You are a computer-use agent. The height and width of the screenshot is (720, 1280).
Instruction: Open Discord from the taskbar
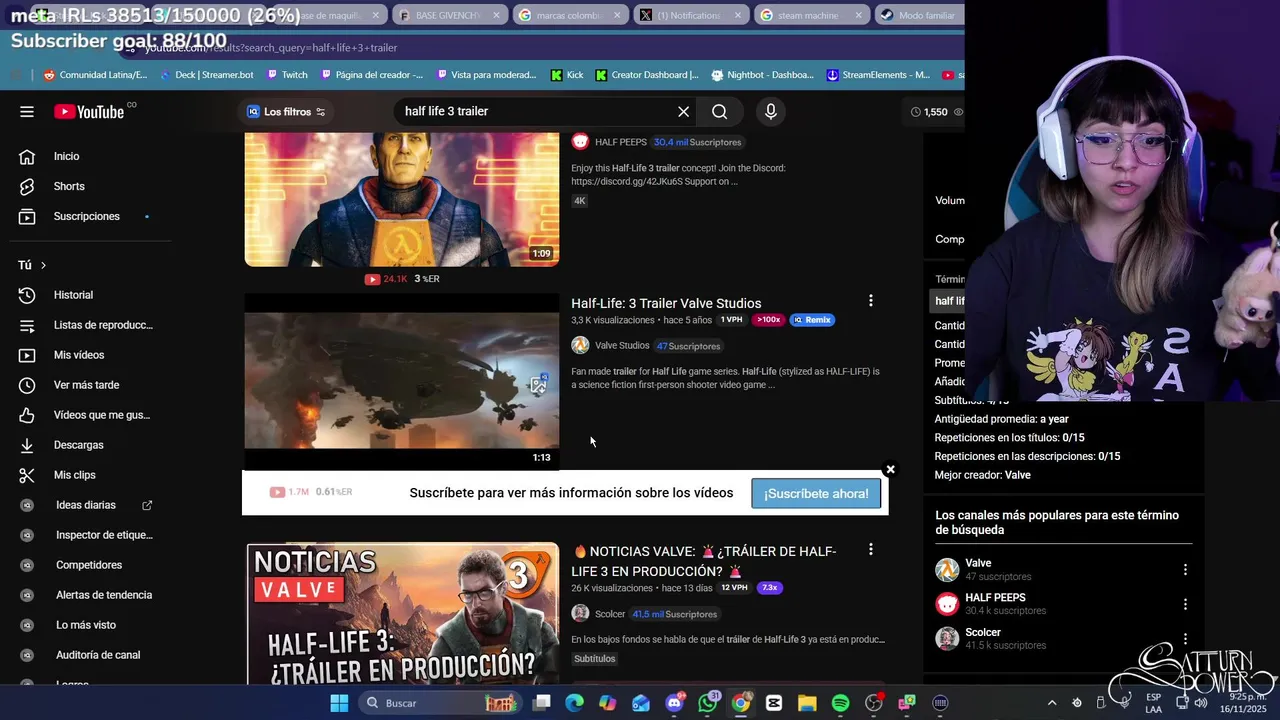[x=675, y=703]
